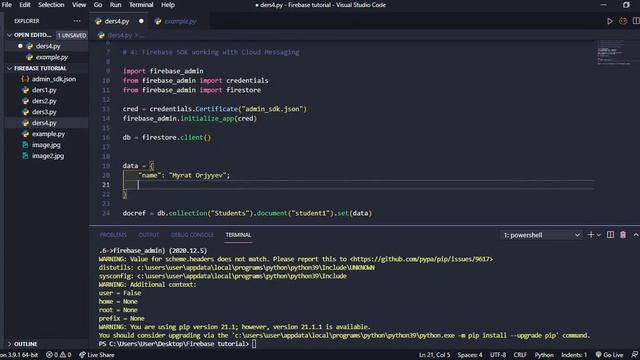
Task: Open the Help menu
Action: click(x=168, y=5)
